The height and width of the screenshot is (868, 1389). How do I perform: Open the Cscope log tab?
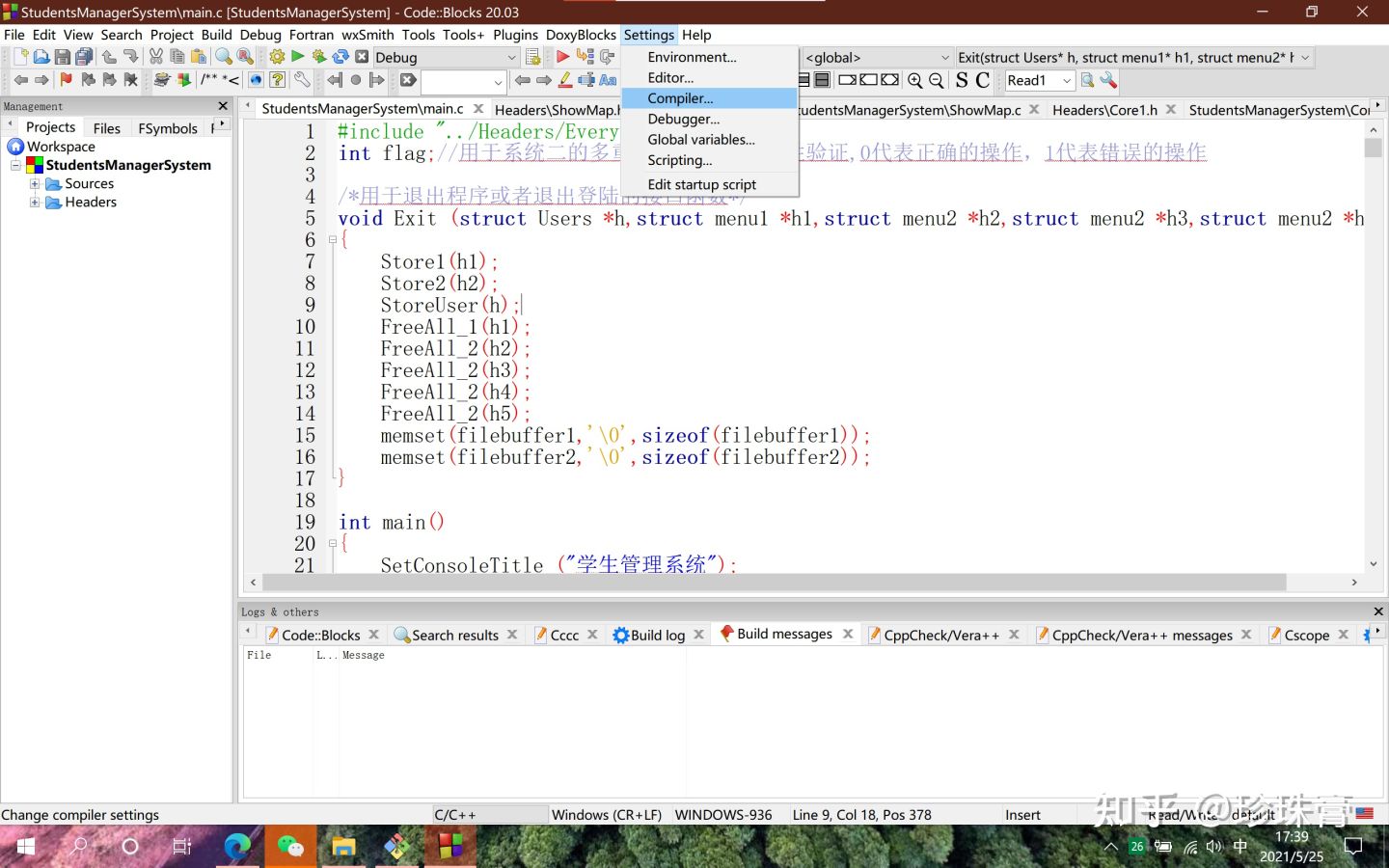click(1307, 635)
